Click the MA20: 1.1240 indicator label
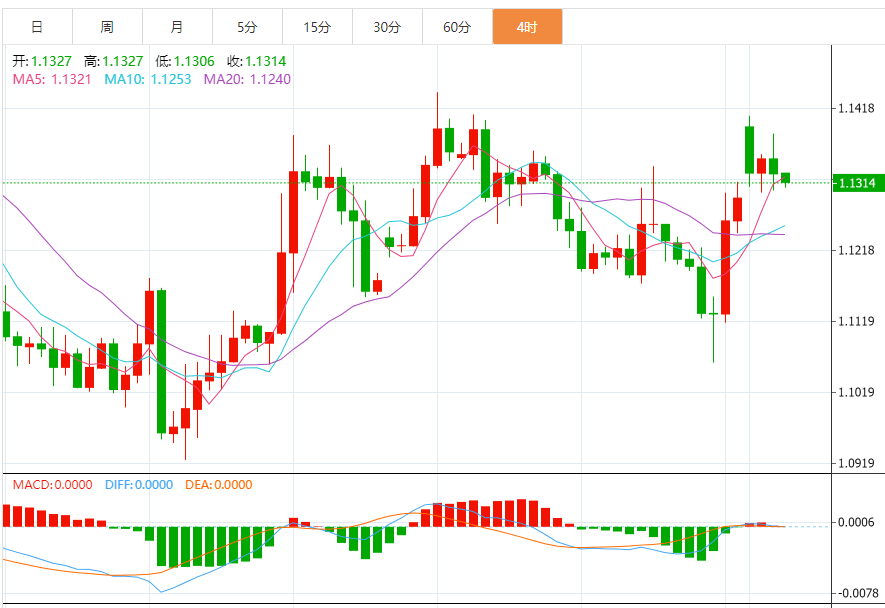This screenshot has height=608, width=885. coord(247,79)
